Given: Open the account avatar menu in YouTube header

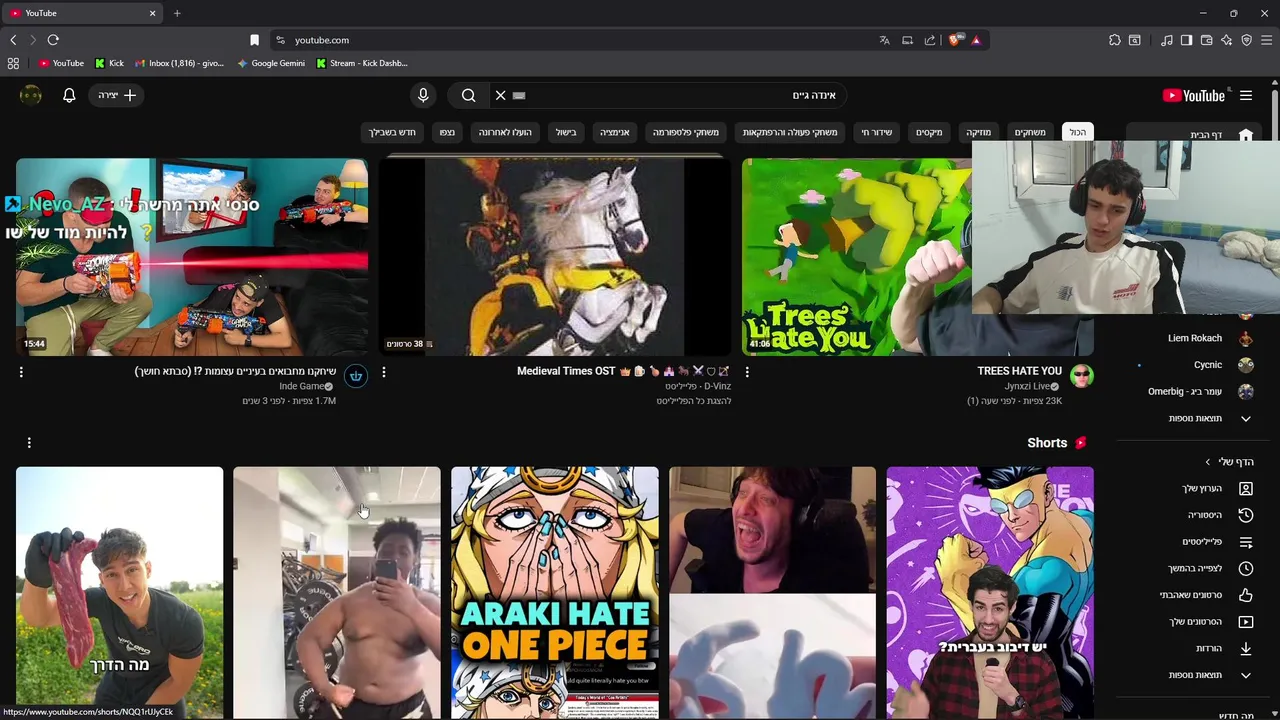Looking at the screenshot, I should [x=31, y=95].
